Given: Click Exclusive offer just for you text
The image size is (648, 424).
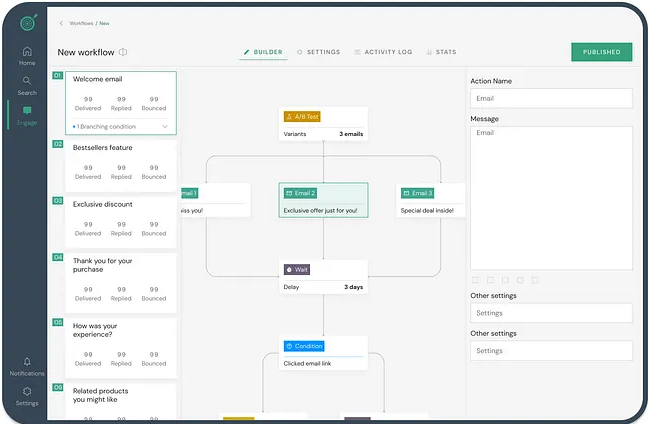Looking at the screenshot, I should (320, 210).
